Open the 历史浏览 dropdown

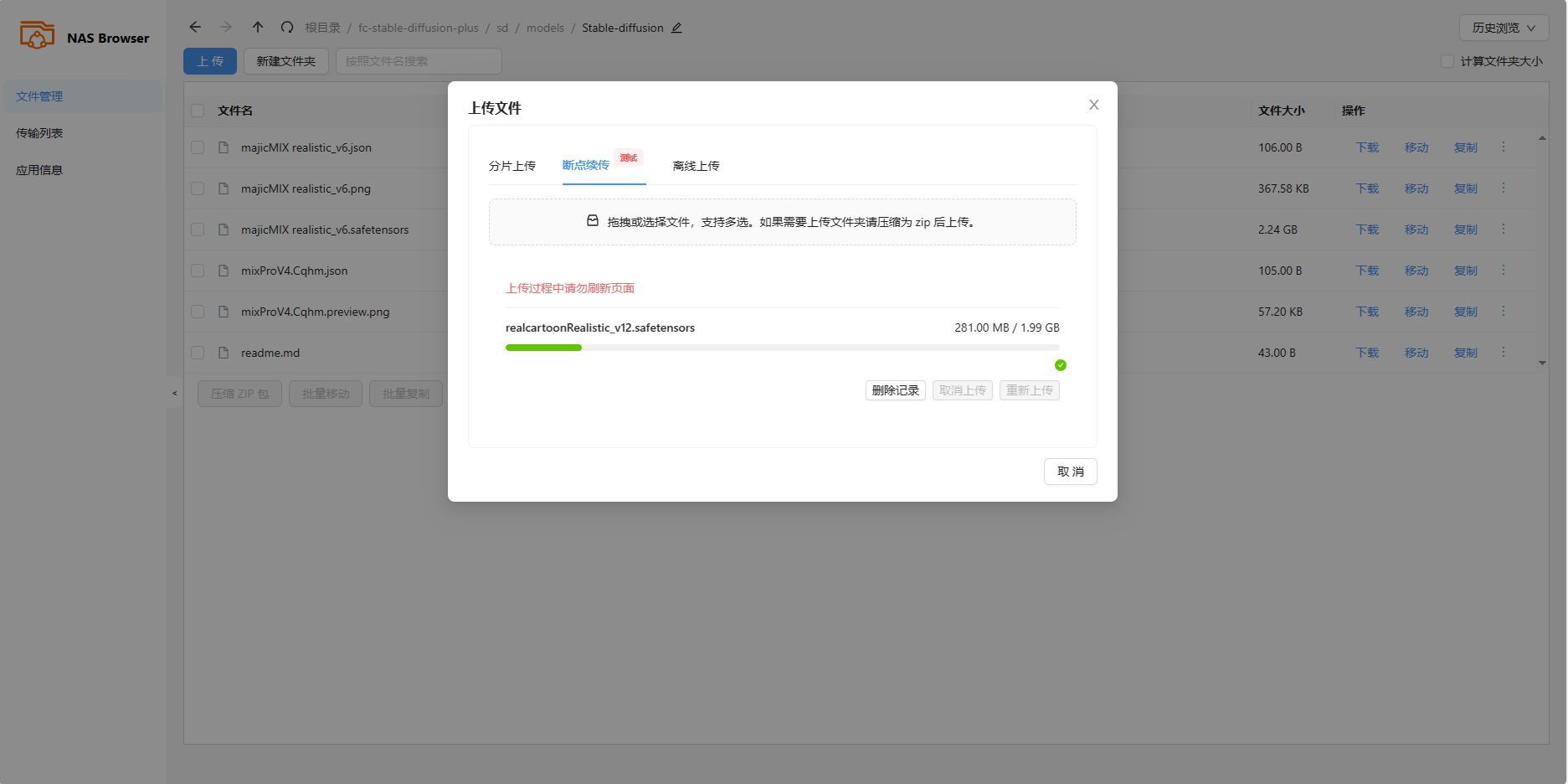pos(1504,28)
